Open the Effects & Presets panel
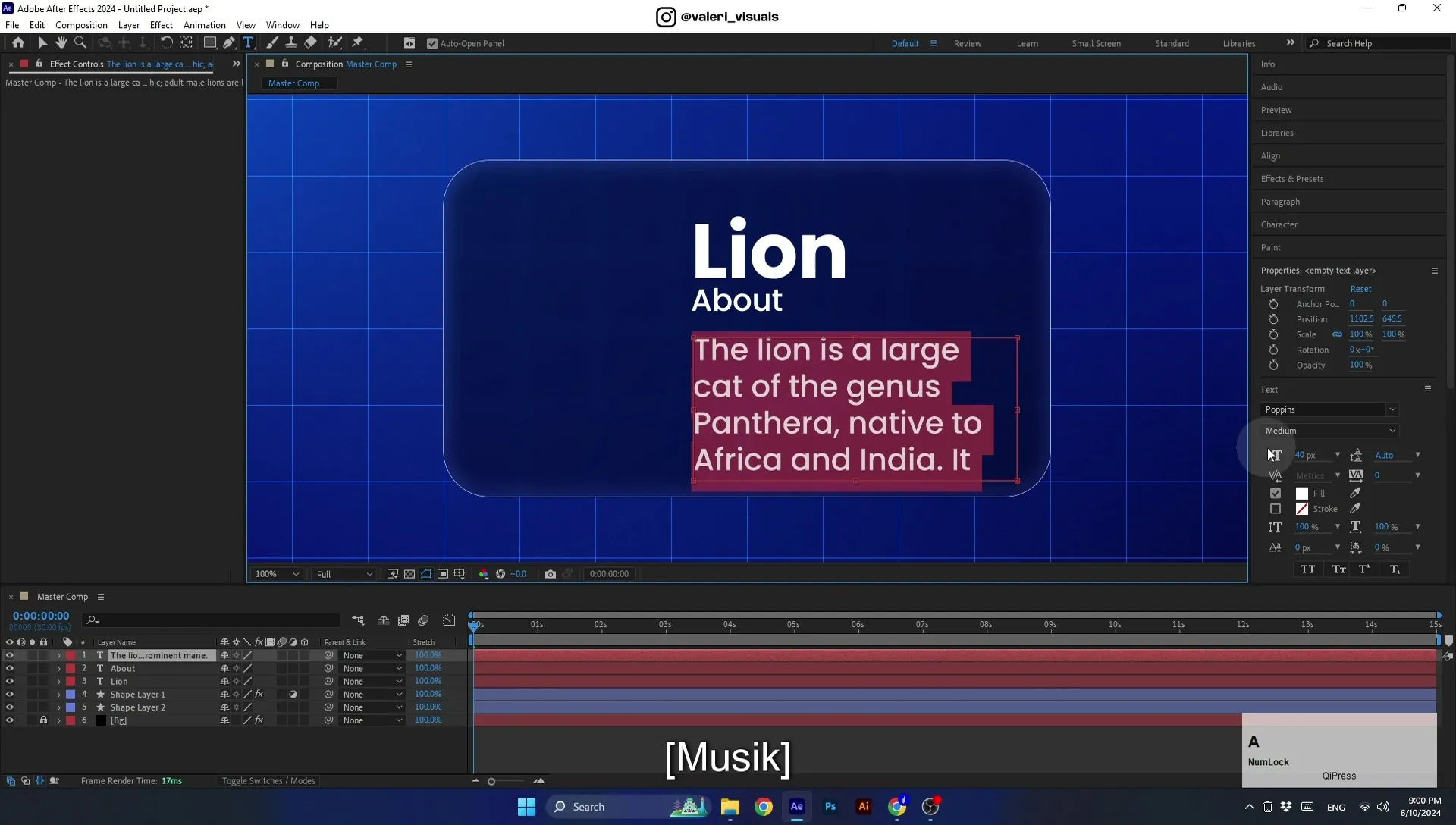The image size is (1456, 825). [1292, 179]
